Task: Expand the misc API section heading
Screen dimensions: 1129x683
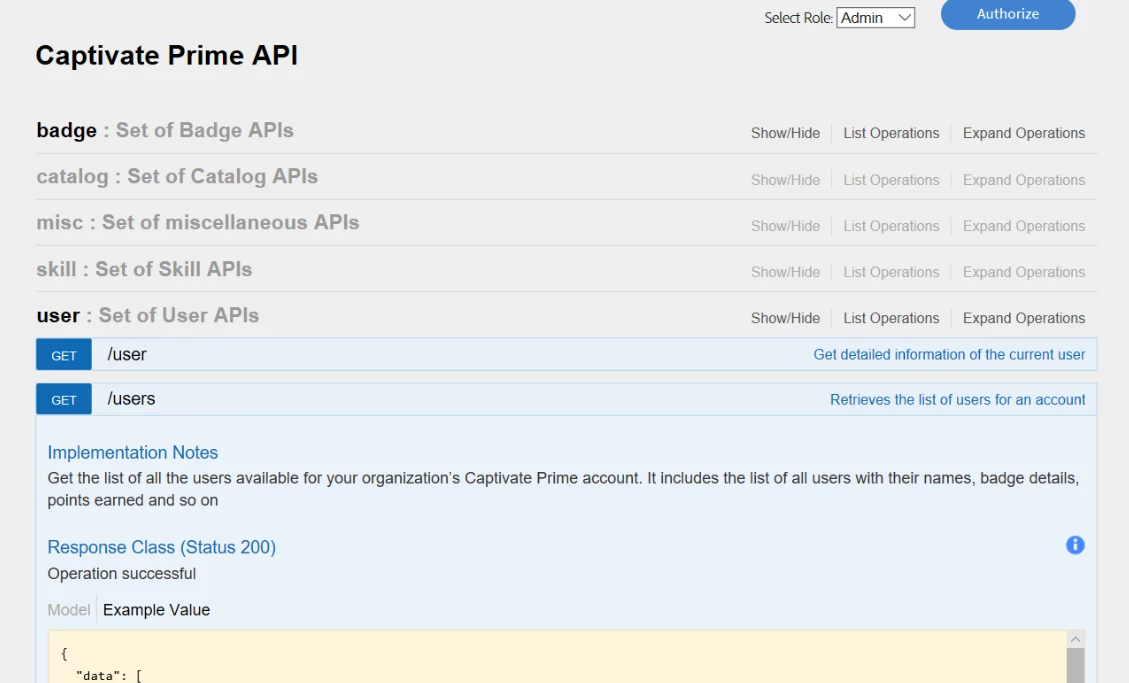Action: click(198, 222)
